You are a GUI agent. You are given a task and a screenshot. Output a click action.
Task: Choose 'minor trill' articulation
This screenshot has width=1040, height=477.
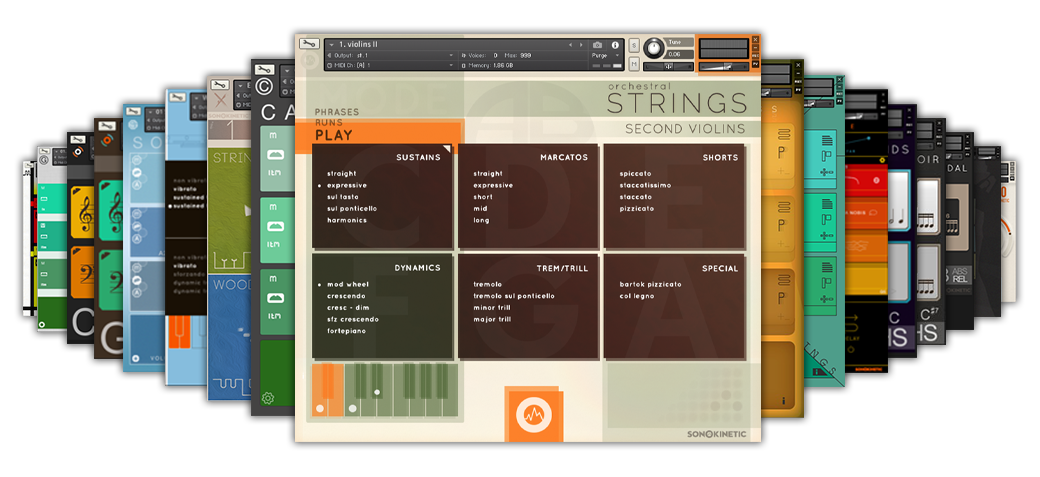493,308
